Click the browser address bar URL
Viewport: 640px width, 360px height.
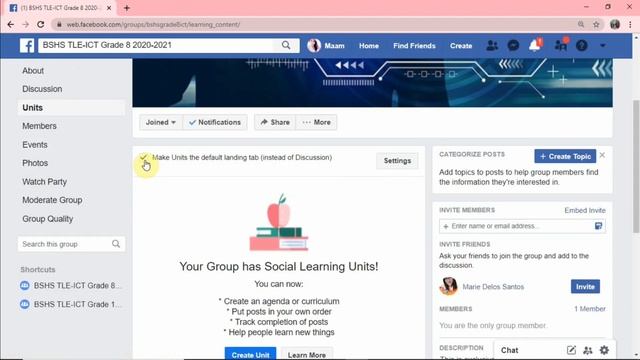point(153,24)
